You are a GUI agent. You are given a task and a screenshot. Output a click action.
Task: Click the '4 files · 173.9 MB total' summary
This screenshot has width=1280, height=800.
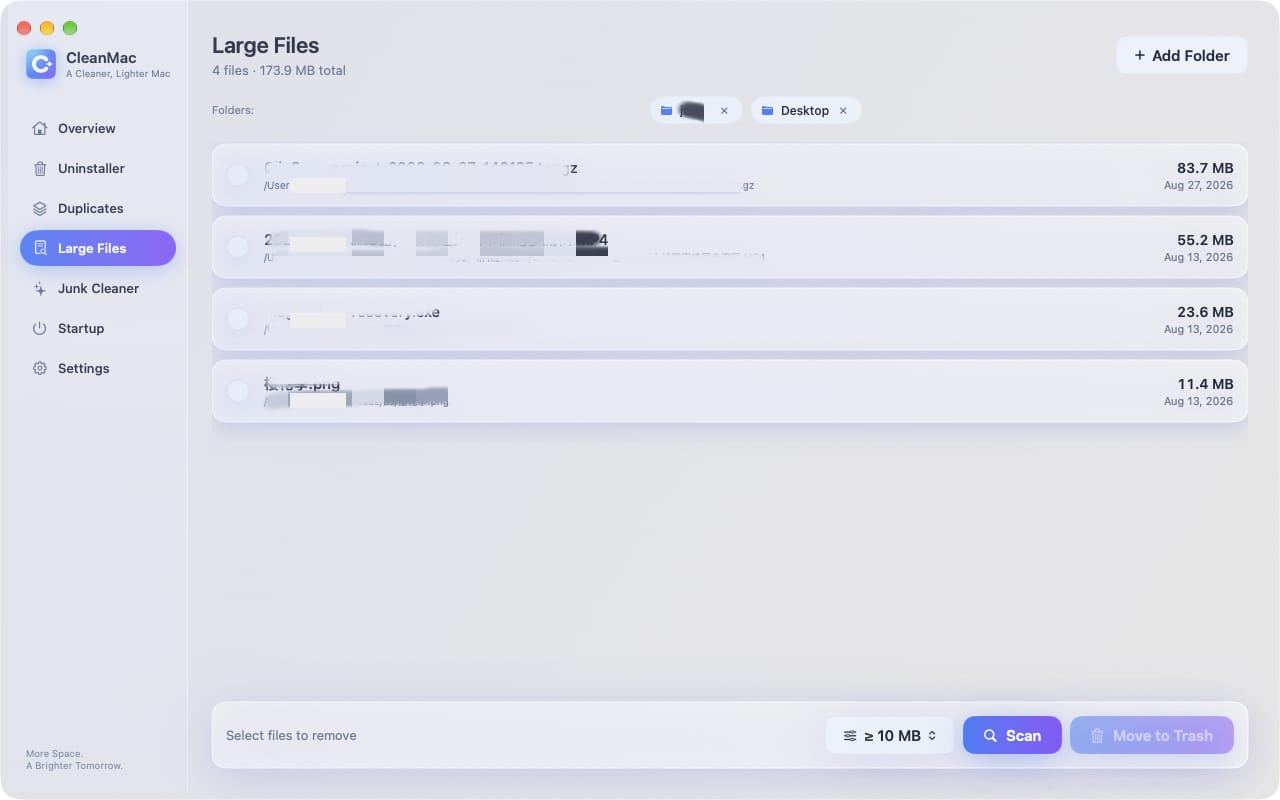tap(279, 71)
